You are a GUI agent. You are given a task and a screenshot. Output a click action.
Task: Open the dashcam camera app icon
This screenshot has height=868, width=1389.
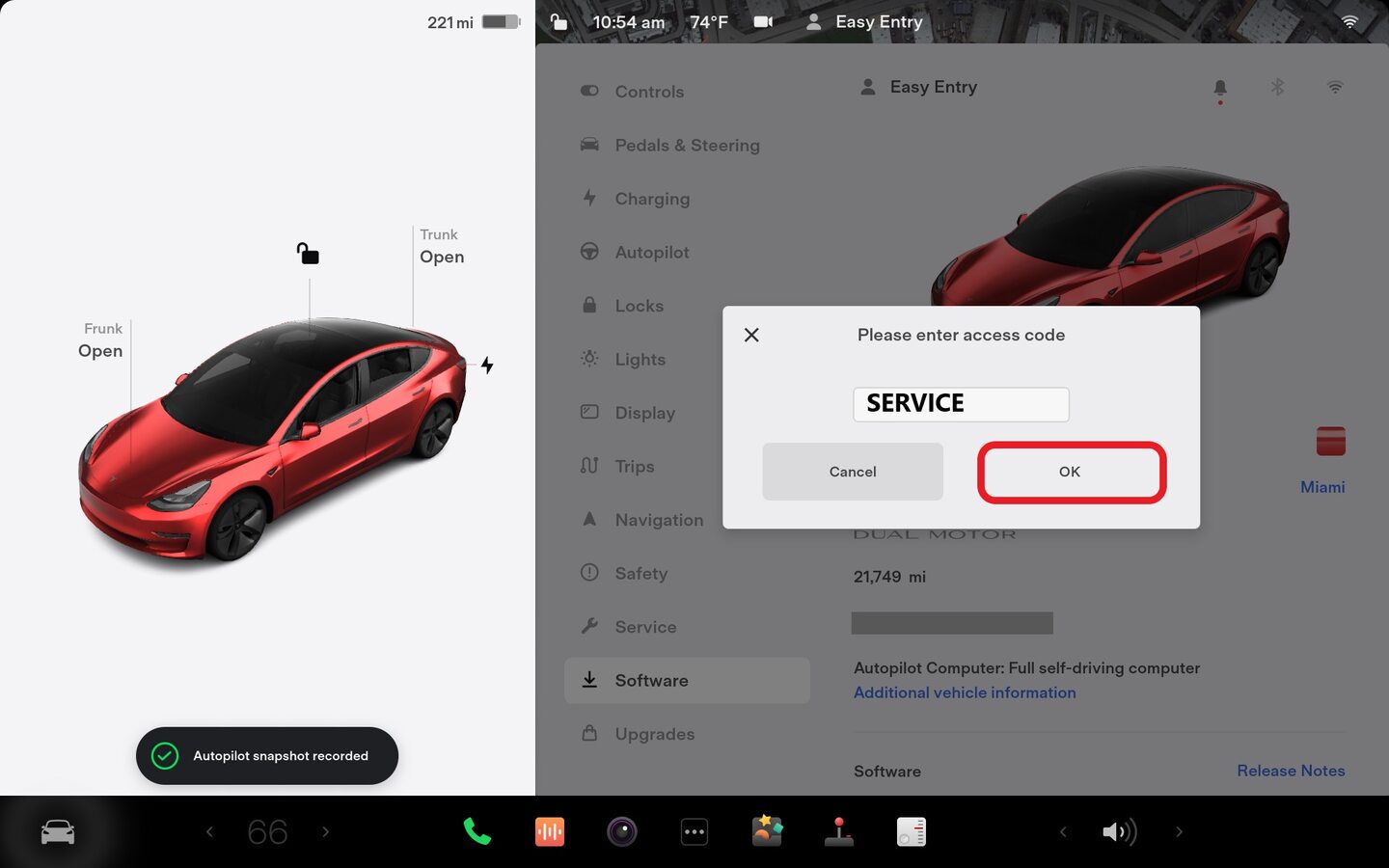click(x=621, y=831)
